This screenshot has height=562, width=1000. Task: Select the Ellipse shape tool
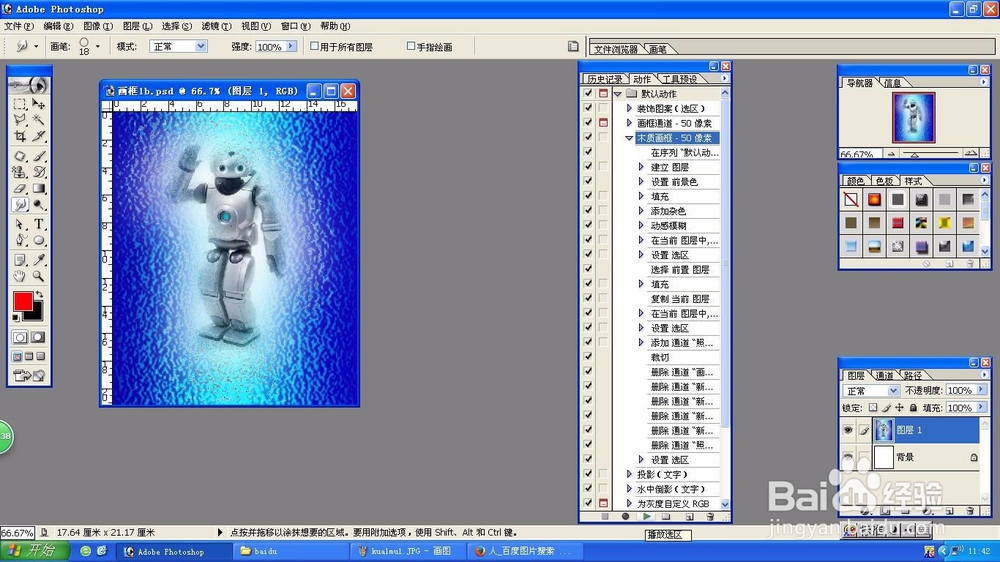[x=39, y=240]
